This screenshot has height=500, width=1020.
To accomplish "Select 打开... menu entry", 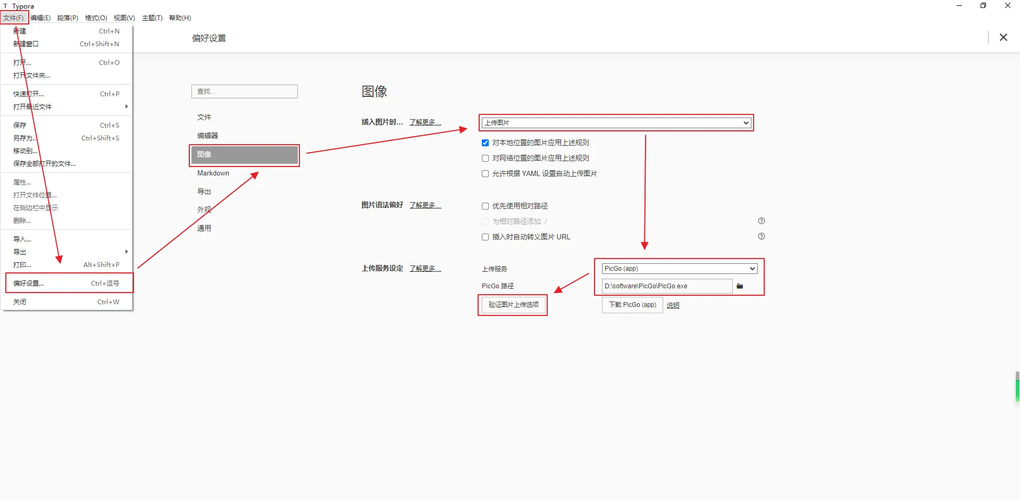I will (x=67, y=63).
